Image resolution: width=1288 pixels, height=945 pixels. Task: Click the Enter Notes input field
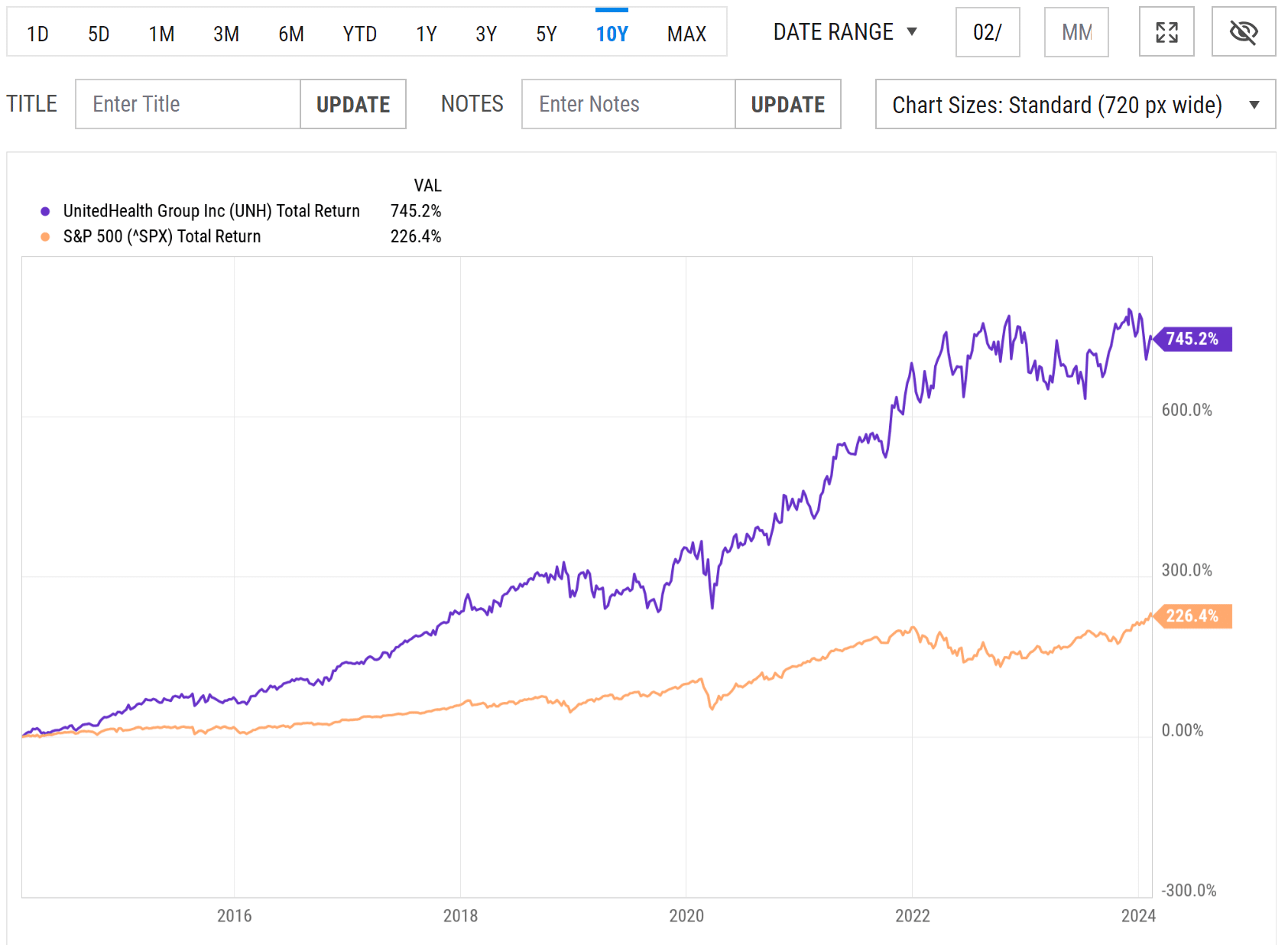click(x=628, y=104)
